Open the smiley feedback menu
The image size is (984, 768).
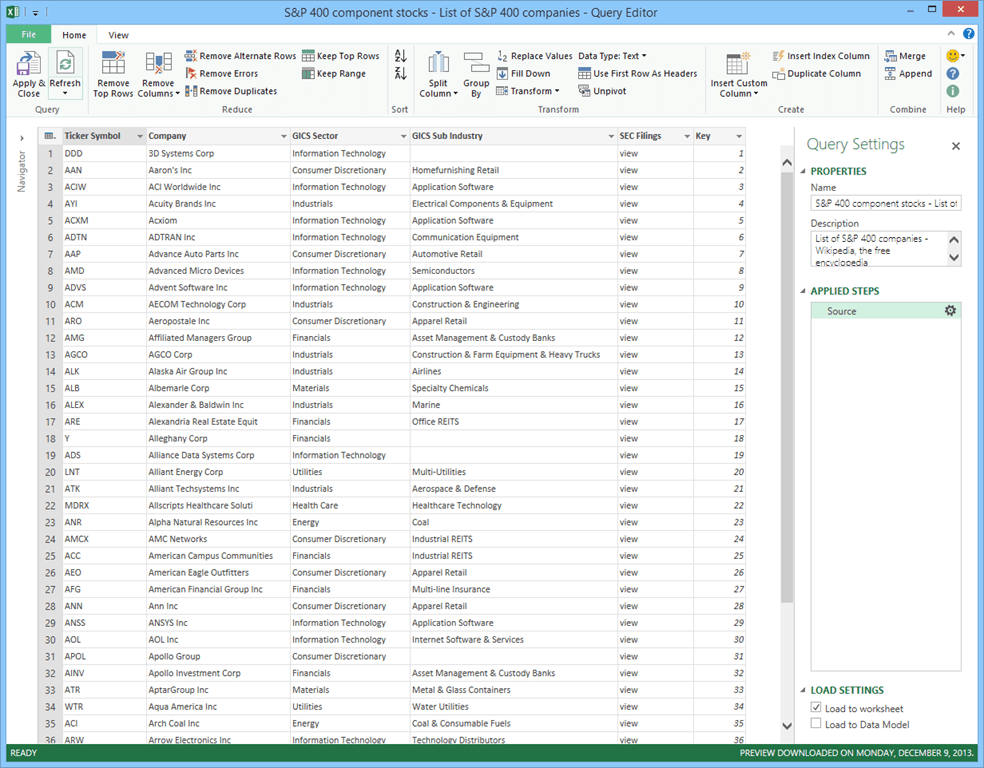point(955,56)
